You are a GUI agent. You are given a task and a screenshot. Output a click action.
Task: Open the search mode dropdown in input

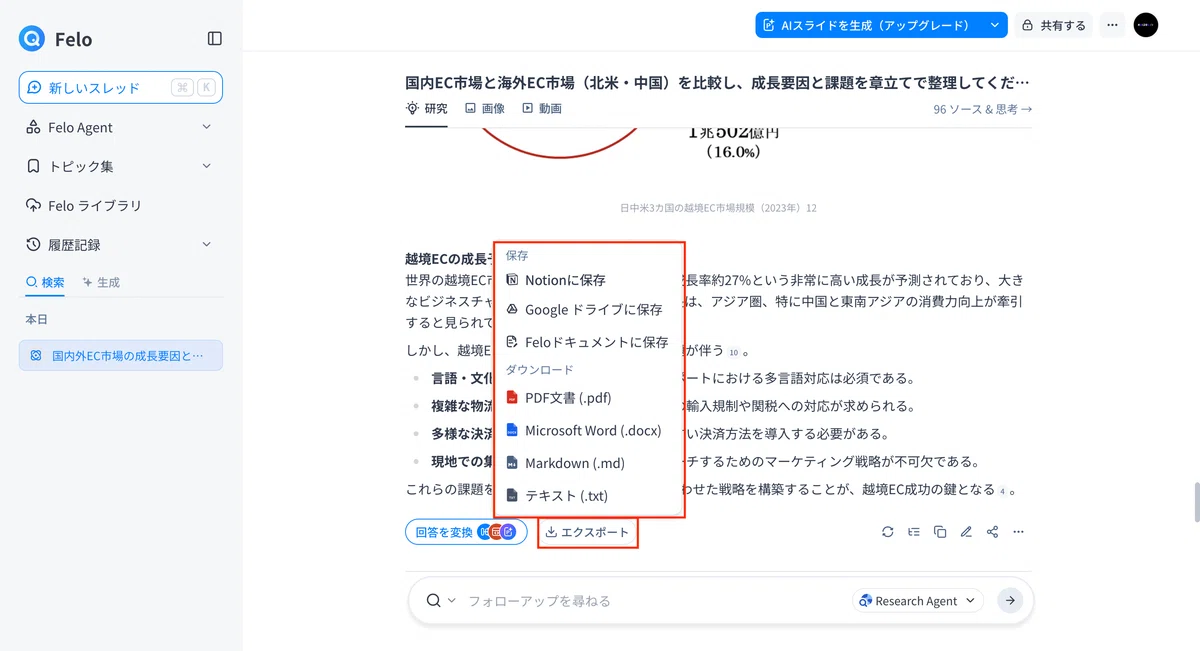[x=441, y=601]
